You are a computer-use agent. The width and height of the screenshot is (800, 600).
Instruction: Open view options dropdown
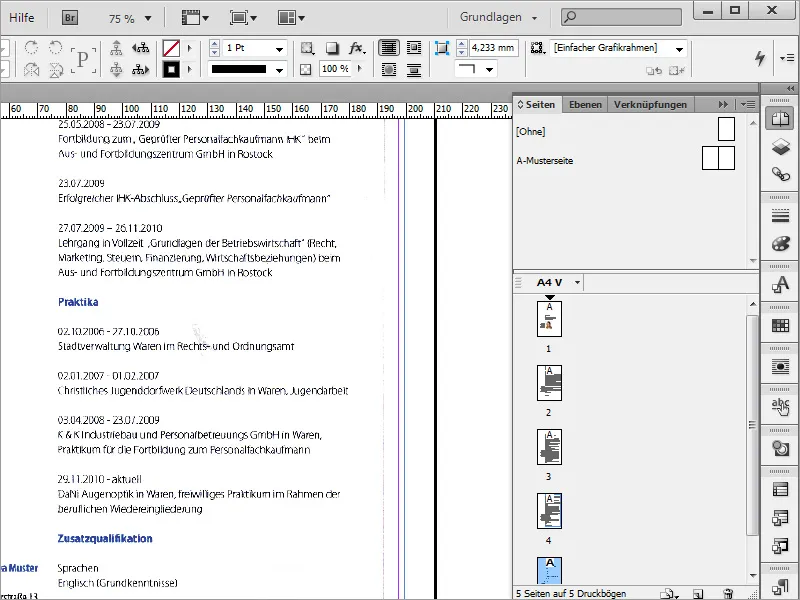195,18
